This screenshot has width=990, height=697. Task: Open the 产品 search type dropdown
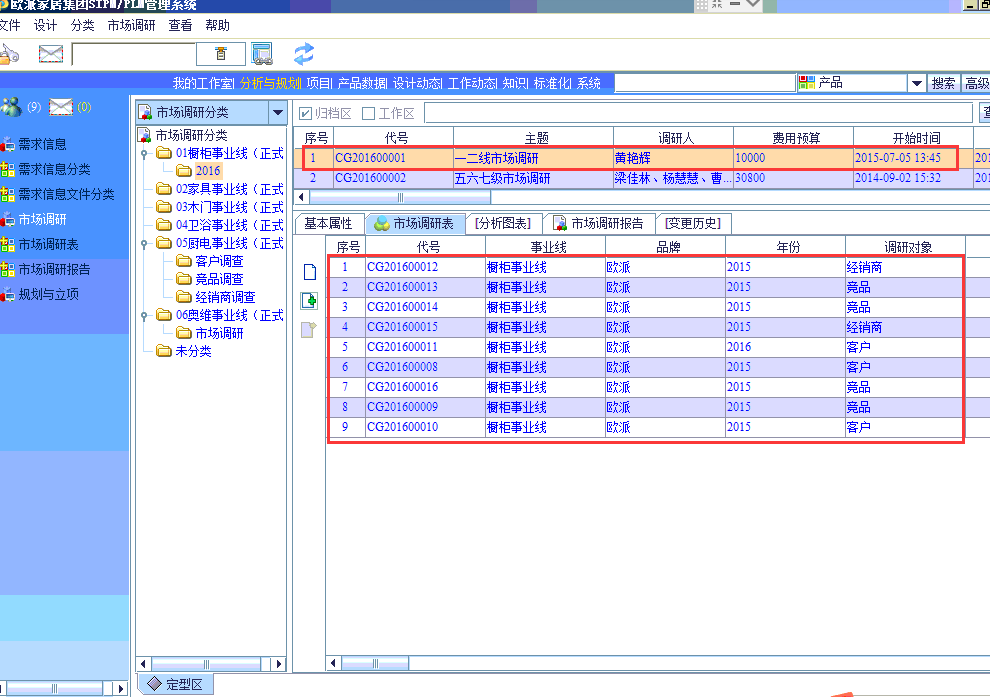916,83
